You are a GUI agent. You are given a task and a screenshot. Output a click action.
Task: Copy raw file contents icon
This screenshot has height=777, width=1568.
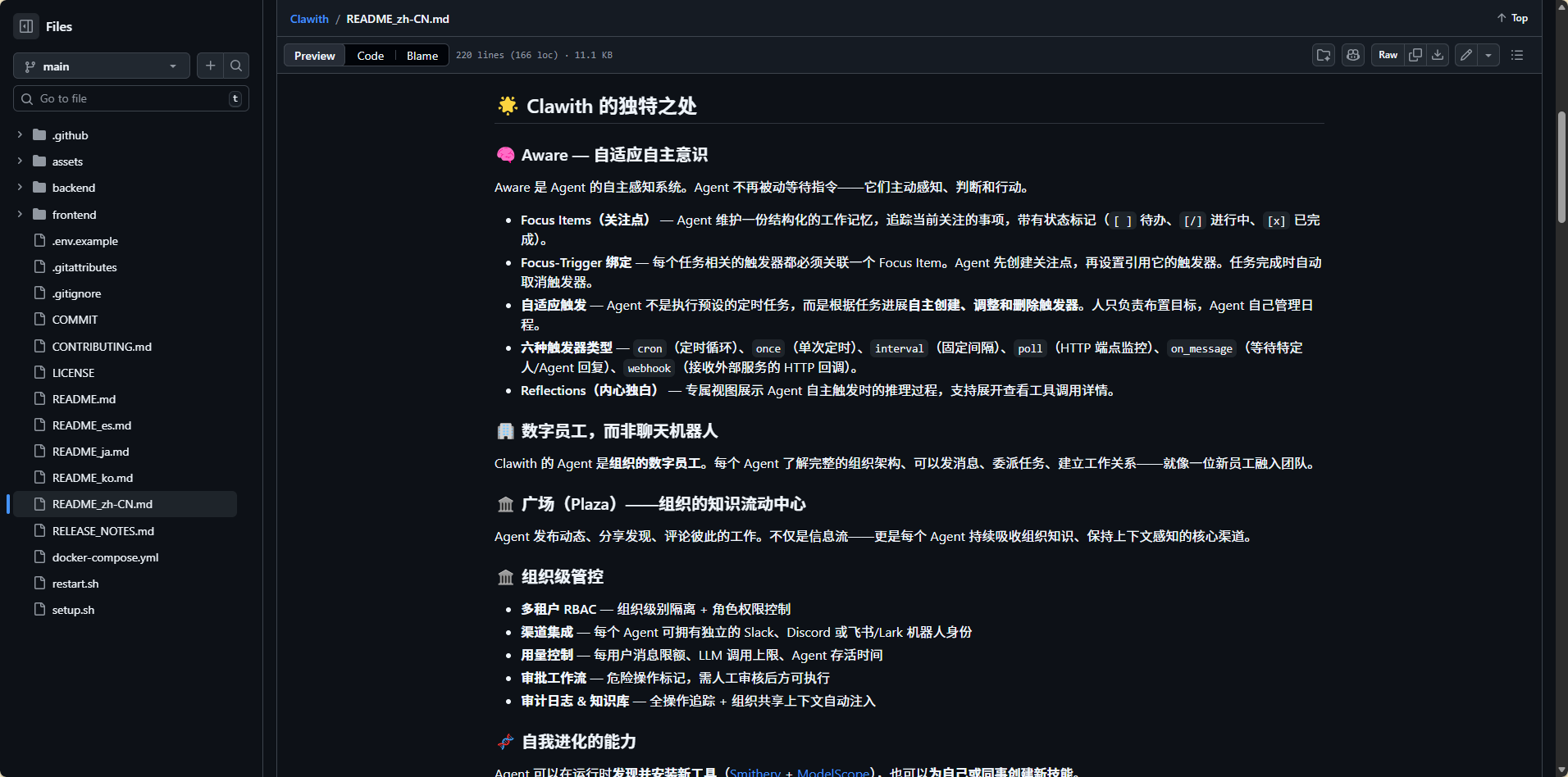click(x=1415, y=55)
